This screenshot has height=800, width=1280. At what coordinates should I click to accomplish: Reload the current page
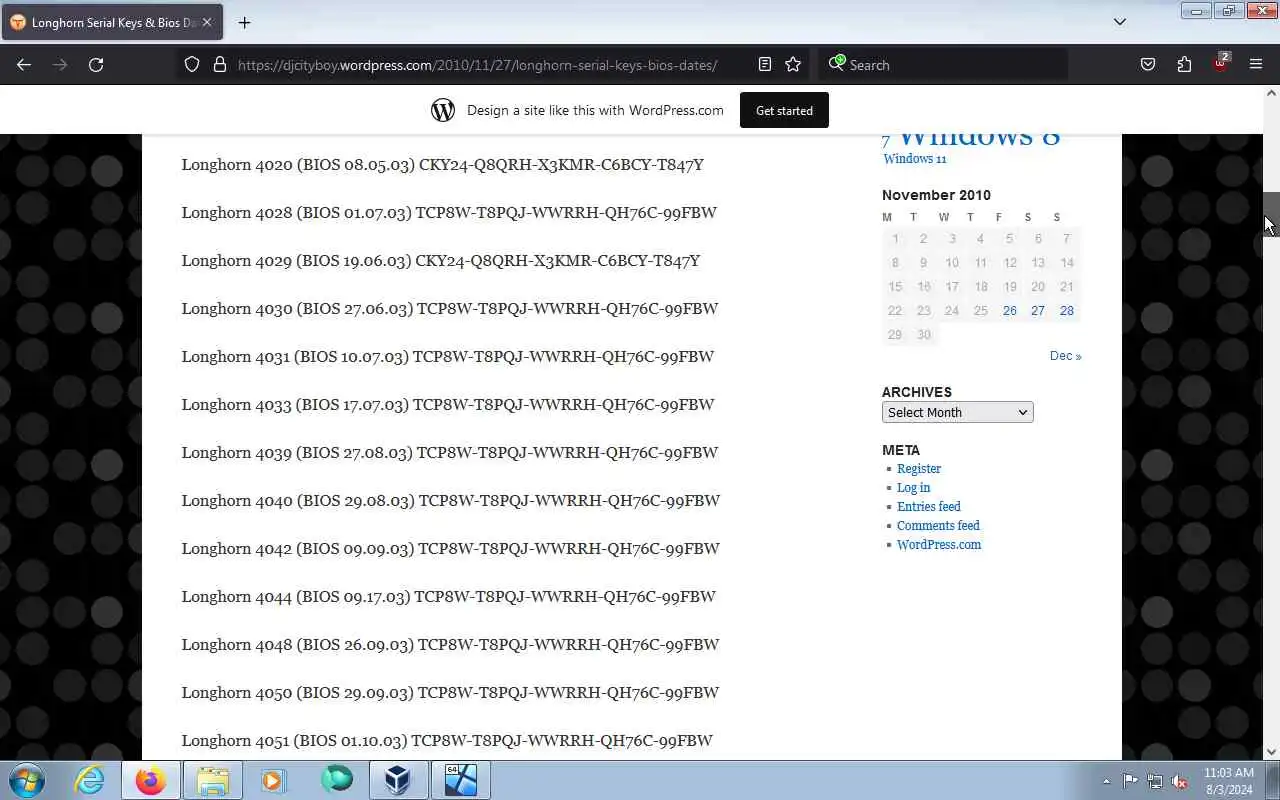tap(96, 64)
